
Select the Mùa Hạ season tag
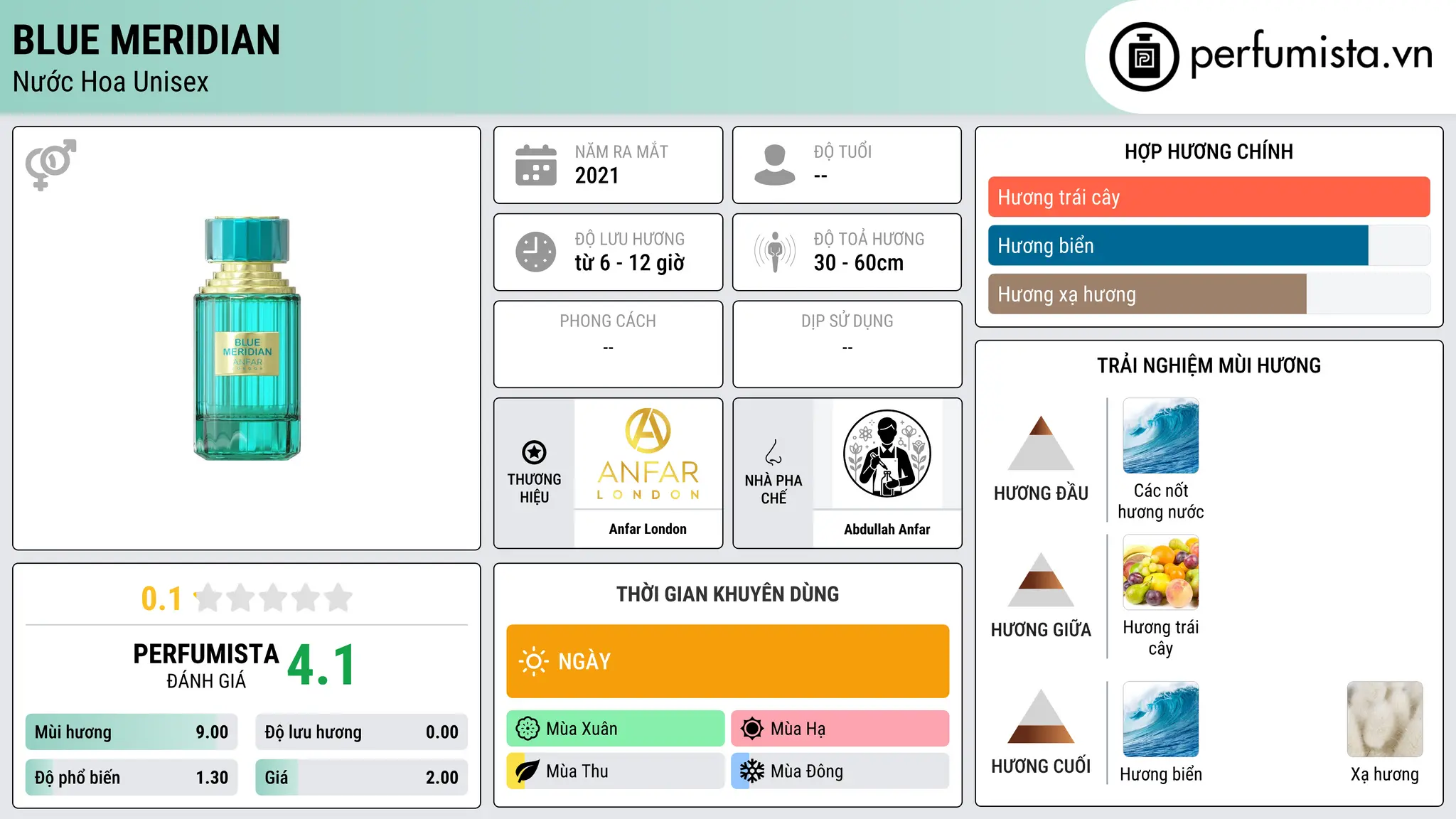pos(840,729)
